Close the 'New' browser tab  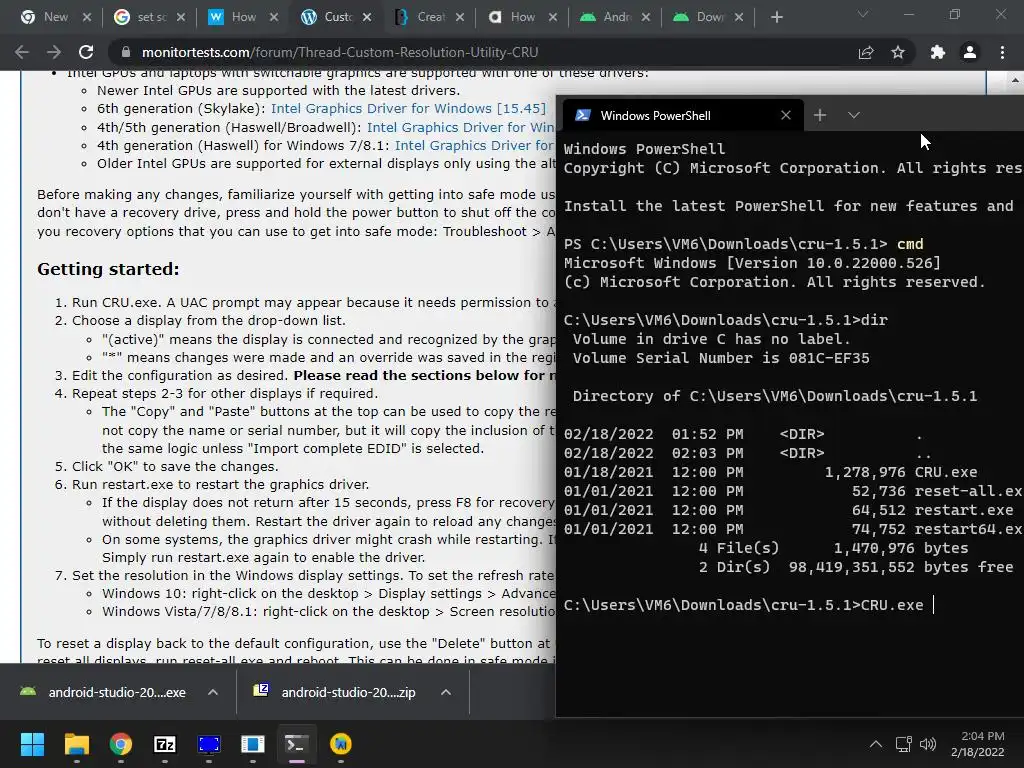tap(87, 17)
